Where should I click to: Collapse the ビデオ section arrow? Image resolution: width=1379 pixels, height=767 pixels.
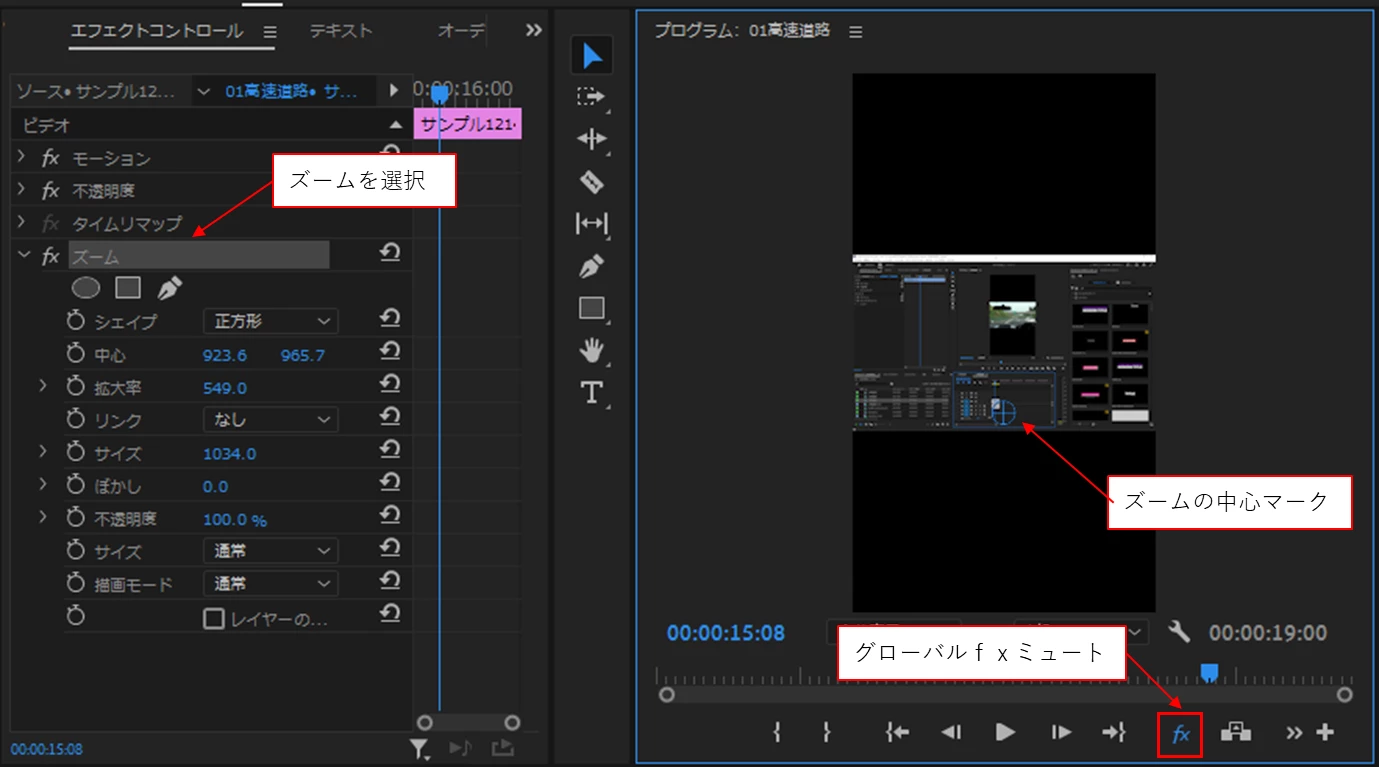[396, 125]
